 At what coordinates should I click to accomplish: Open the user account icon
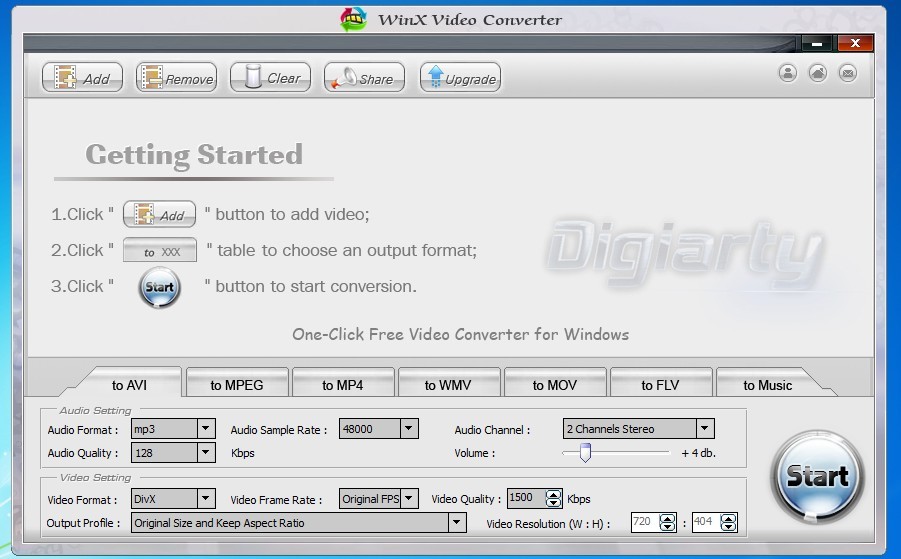pos(788,73)
